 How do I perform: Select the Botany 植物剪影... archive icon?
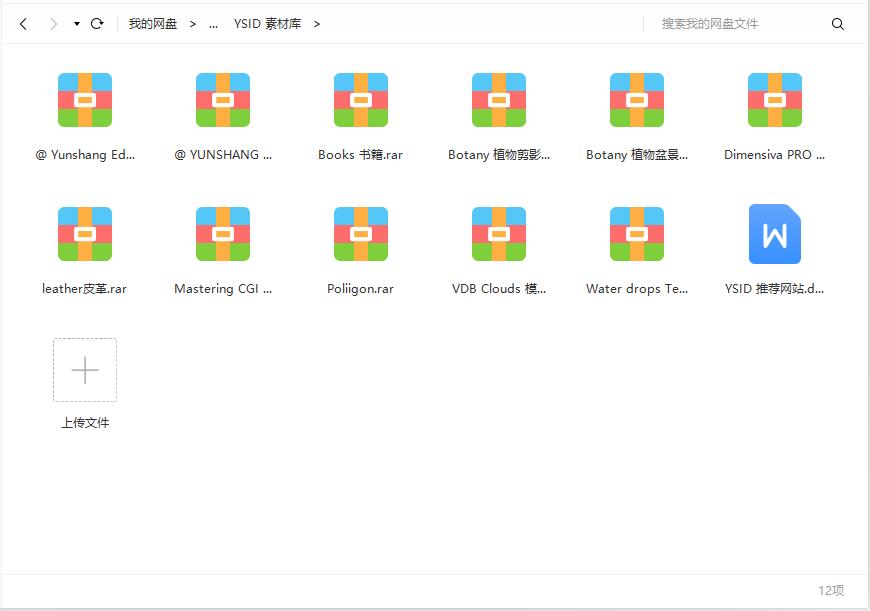point(499,100)
